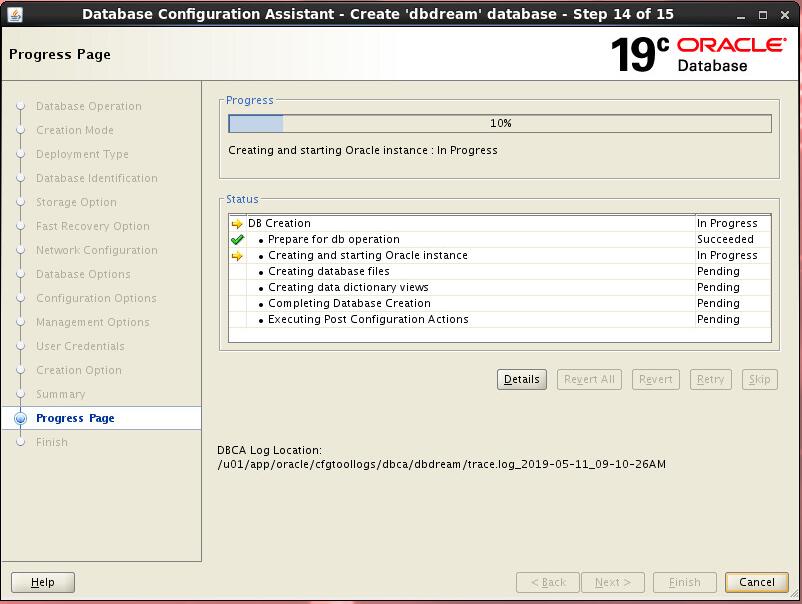The width and height of the screenshot is (802, 604).
Task: Click the 10% progress bar
Action: [500, 124]
